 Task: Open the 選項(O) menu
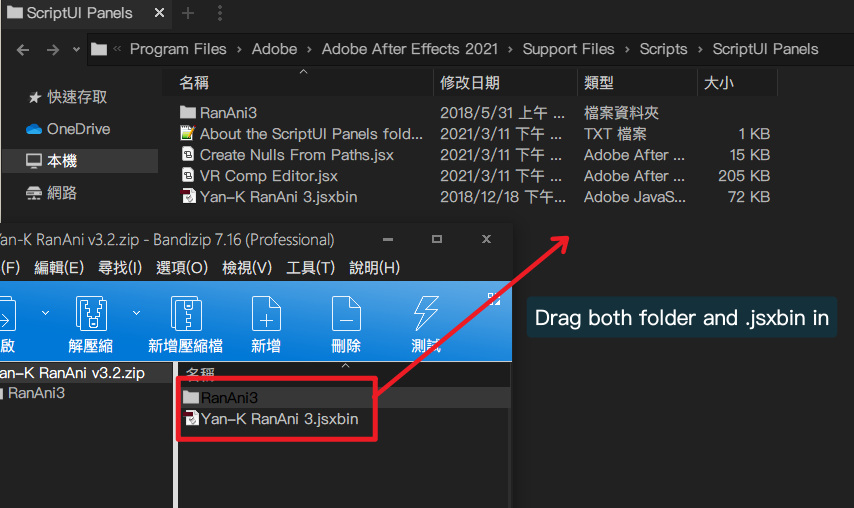coord(181,267)
